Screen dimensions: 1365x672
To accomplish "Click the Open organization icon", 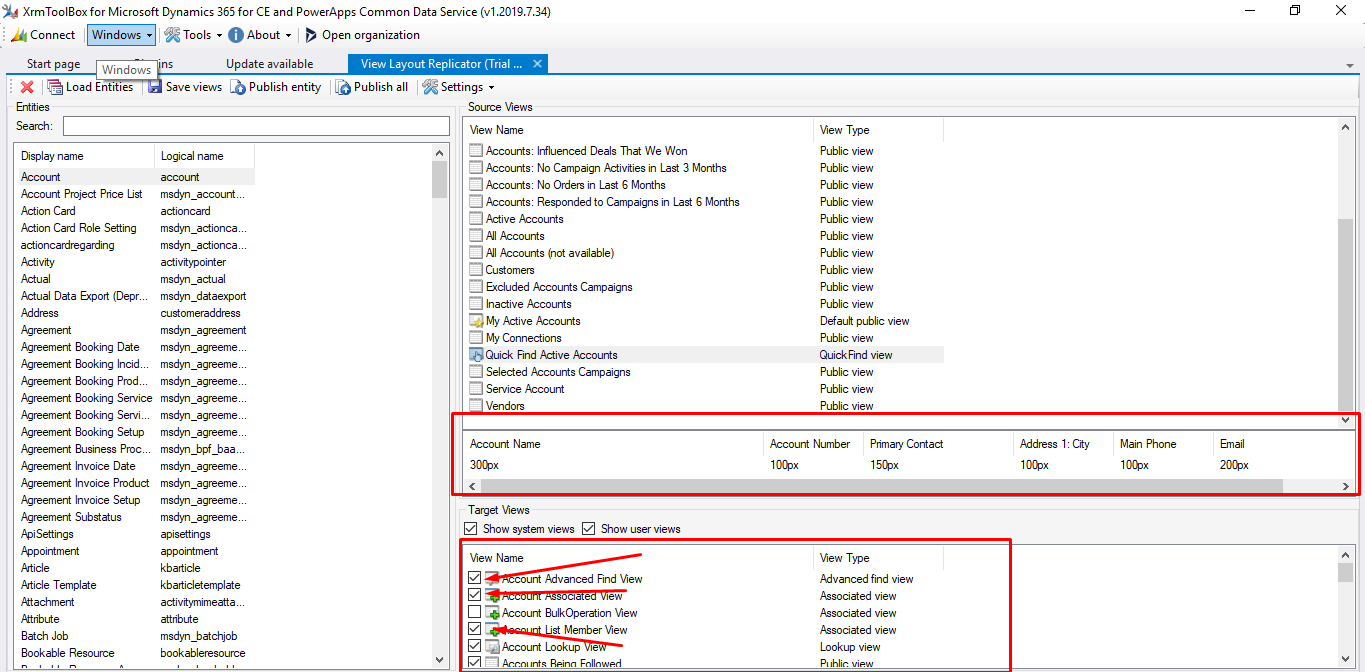I will [x=311, y=35].
